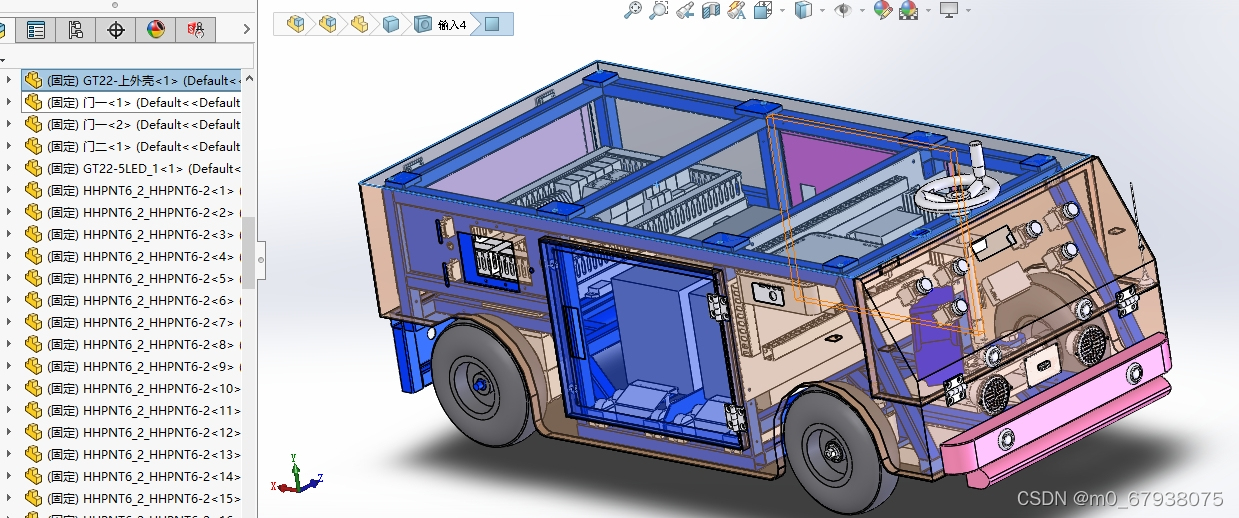Viewport: 1239px width, 518px height.
Task: Click second assembly icon in breadcrumb
Action: coord(328,23)
